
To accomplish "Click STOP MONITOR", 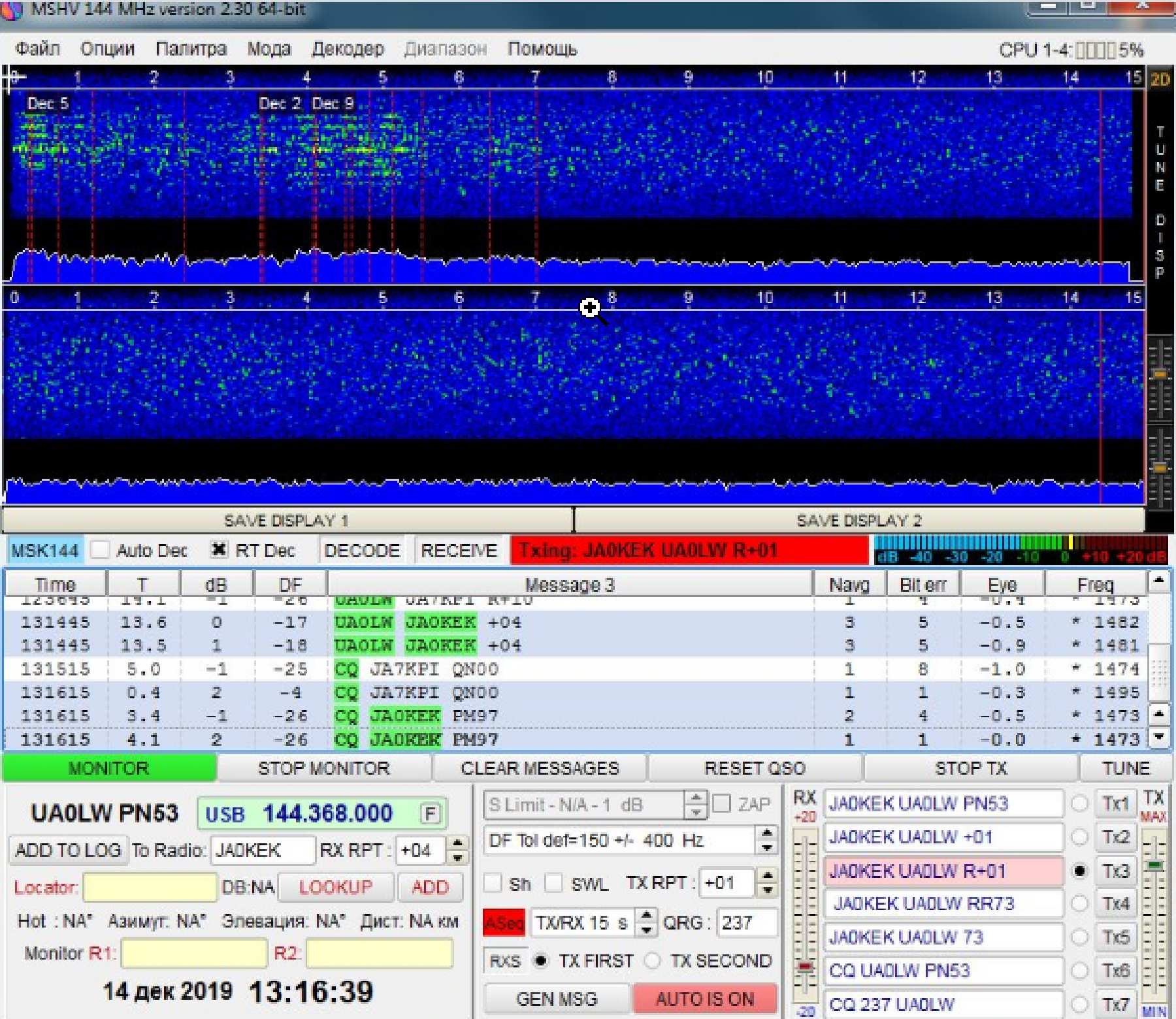I will [x=324, y=768].
